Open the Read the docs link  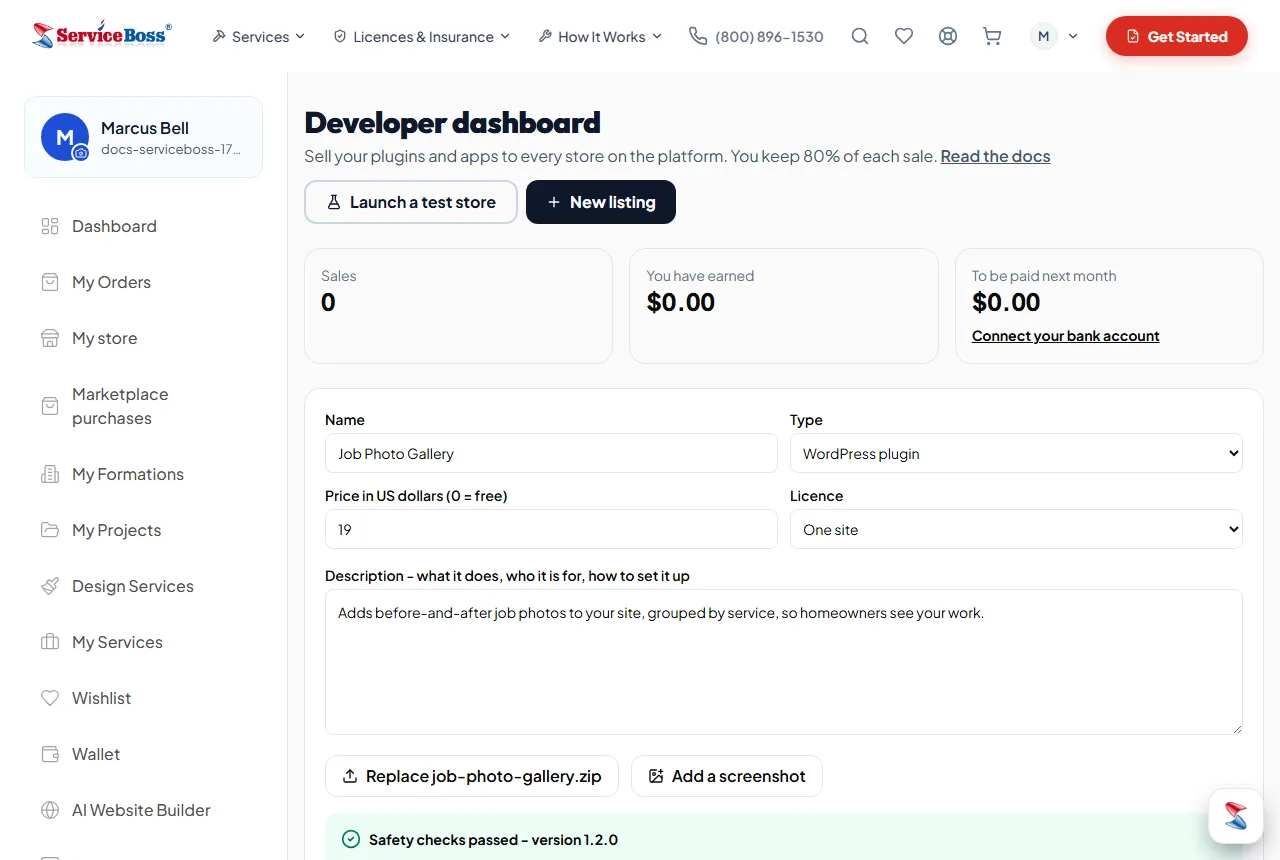(995, 156)
